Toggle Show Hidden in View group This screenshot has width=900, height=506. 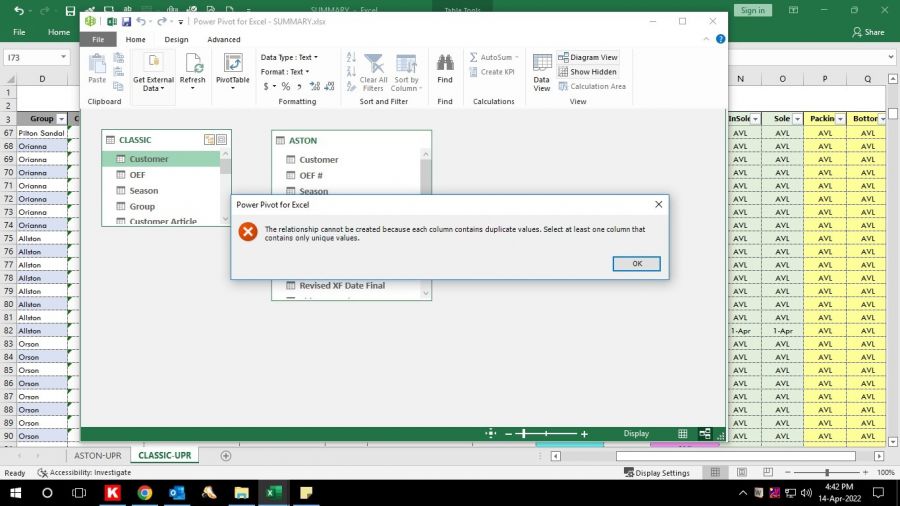pyautogui.click(x=588, y=72)
